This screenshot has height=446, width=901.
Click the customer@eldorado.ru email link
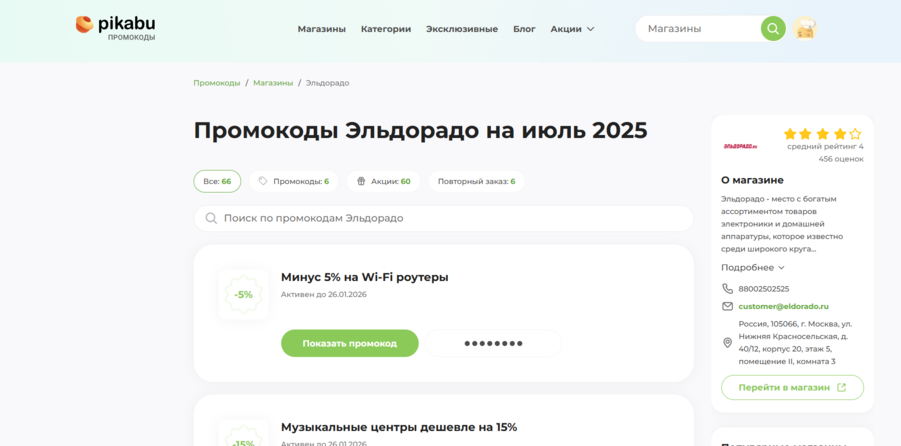coord(784,306)
